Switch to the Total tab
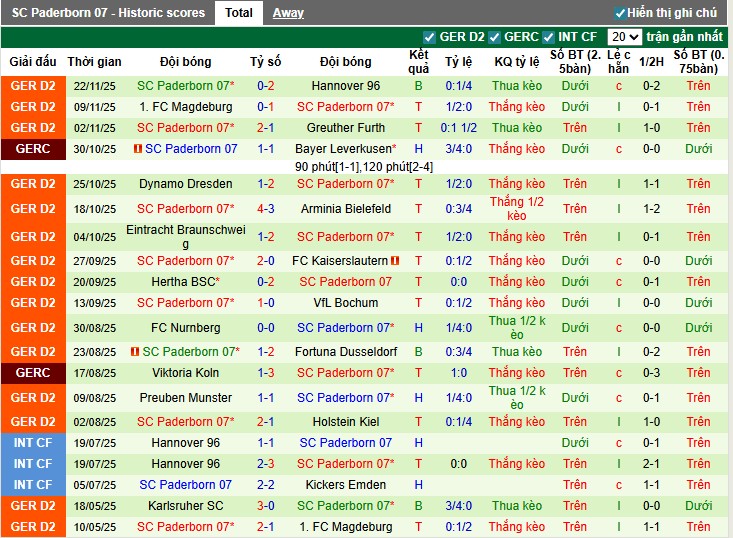The width and height of the screenshot is (733, 538). [238, 13]
